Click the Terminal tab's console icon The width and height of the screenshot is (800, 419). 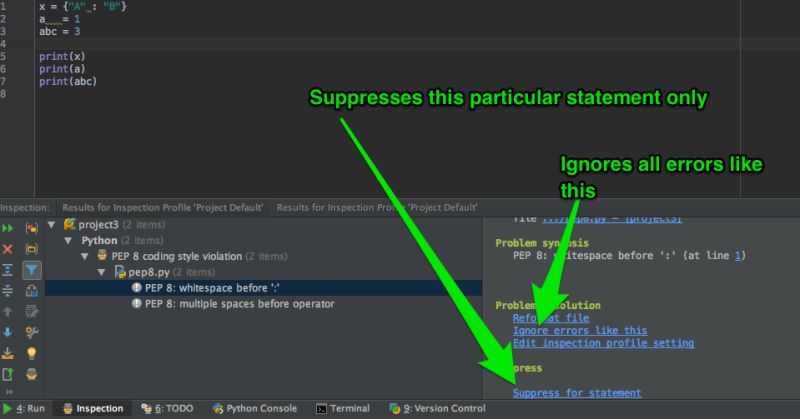pos(321,409)
